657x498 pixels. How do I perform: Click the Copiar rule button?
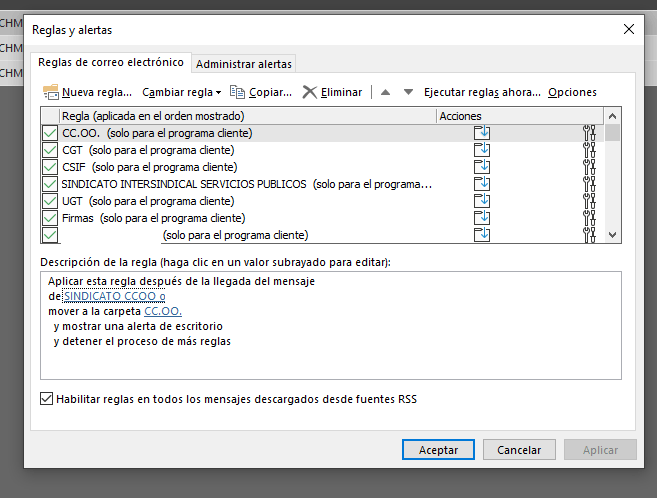[260, 92]
